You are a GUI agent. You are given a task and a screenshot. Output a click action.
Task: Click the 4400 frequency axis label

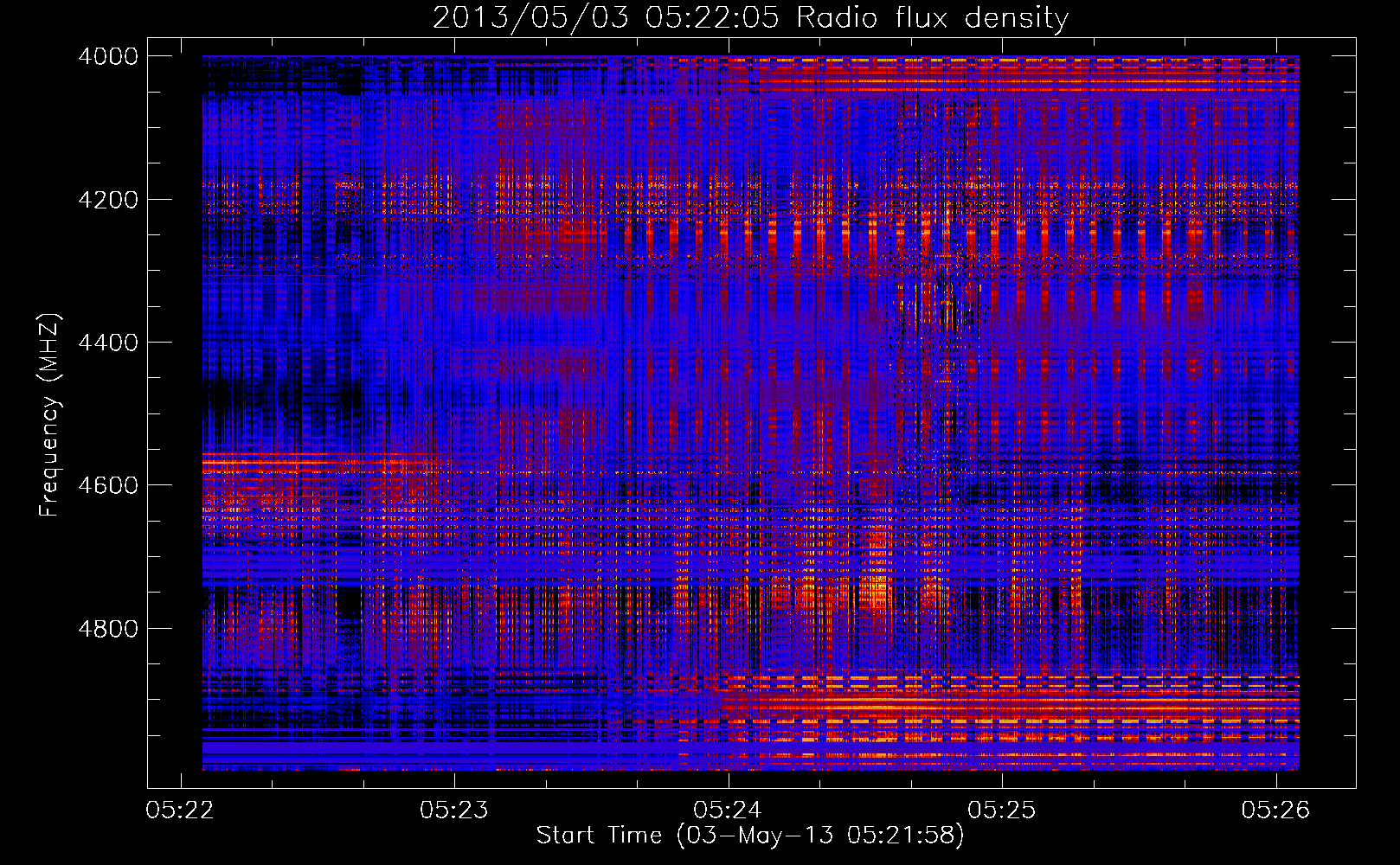pyautogui.click(x=108, y=343)
